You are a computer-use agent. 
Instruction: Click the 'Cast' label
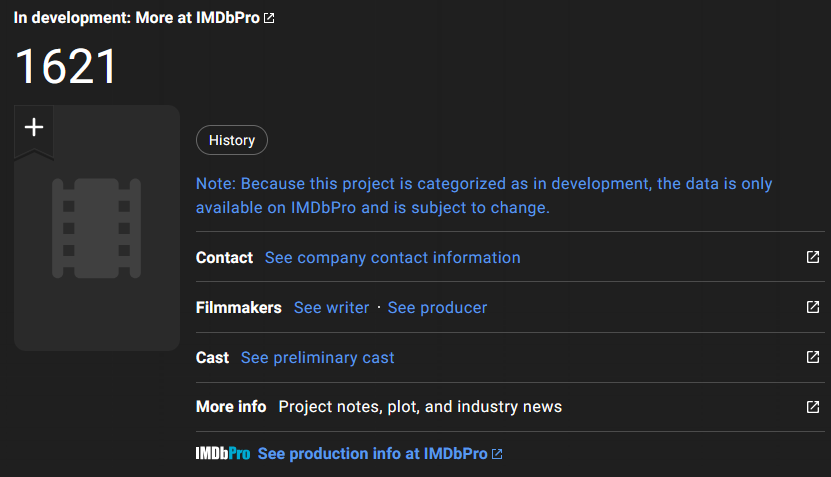point(212,358)
